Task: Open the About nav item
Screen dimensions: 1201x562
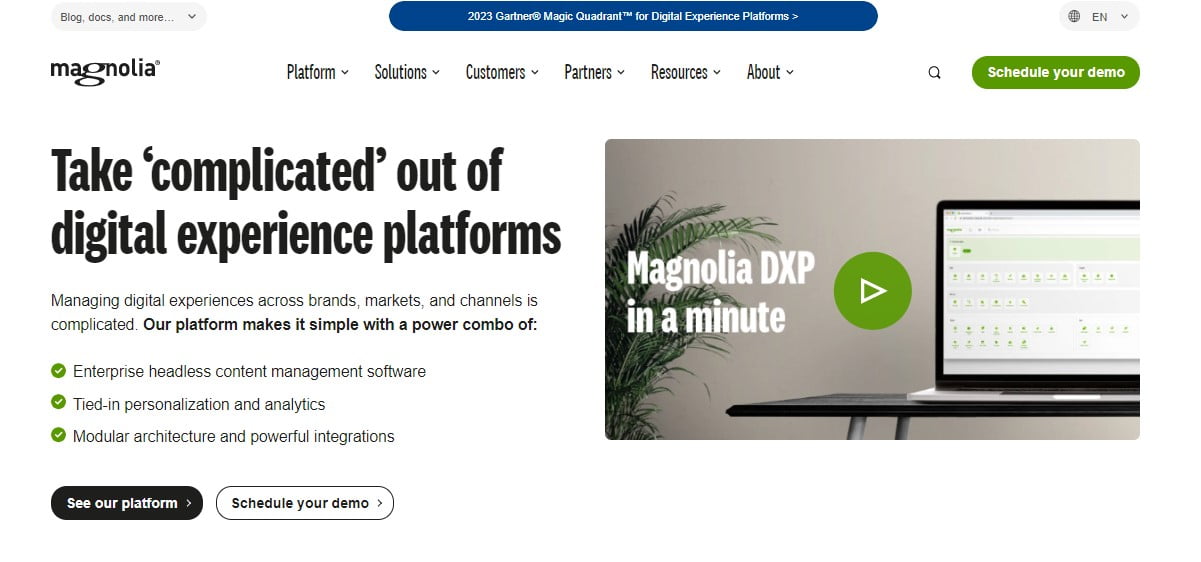Action: 770,72
